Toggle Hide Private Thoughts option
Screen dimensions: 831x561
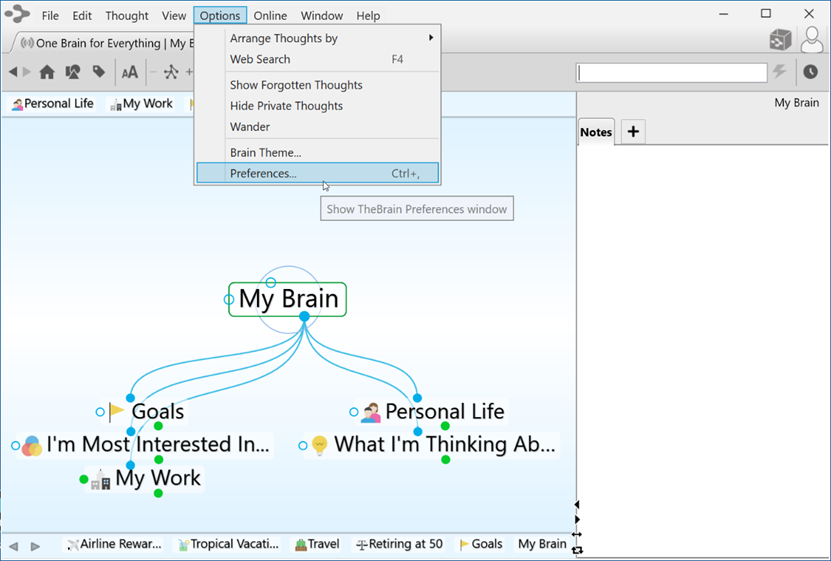(286, 106)
